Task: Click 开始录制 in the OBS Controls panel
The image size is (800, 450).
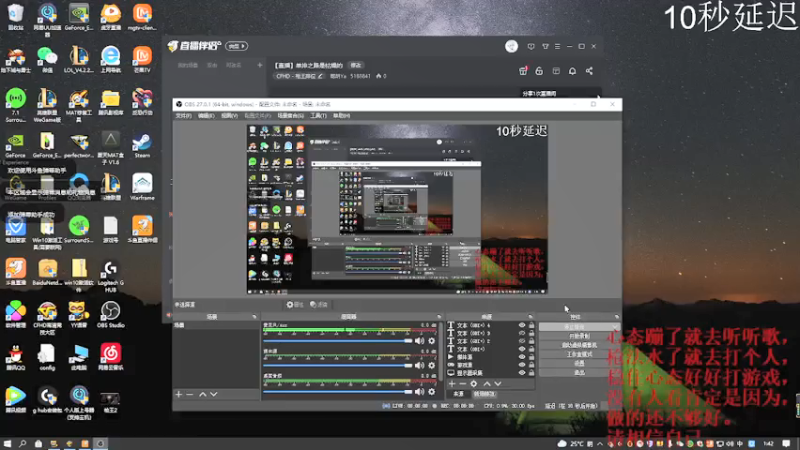Action: pyautogui.click(x=579, y=336)
